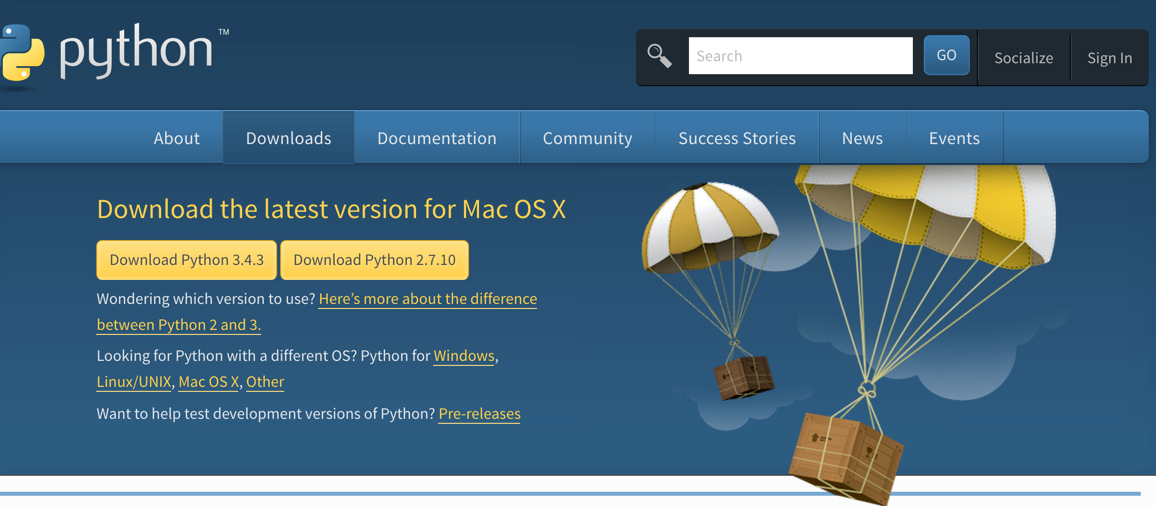Click the magnifying glass search icon
The image size is (1156, 506).
pyautogui.click(x=659, y=56)
